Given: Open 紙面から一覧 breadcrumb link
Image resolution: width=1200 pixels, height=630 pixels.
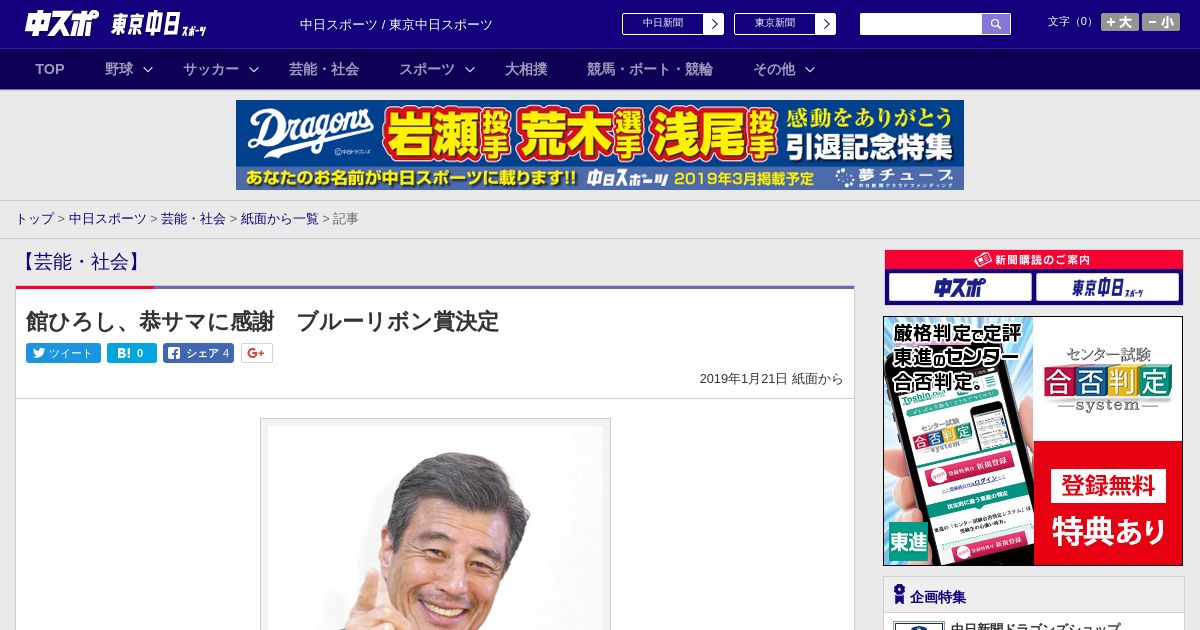Looking at the screenshot, I should (279, 218).
